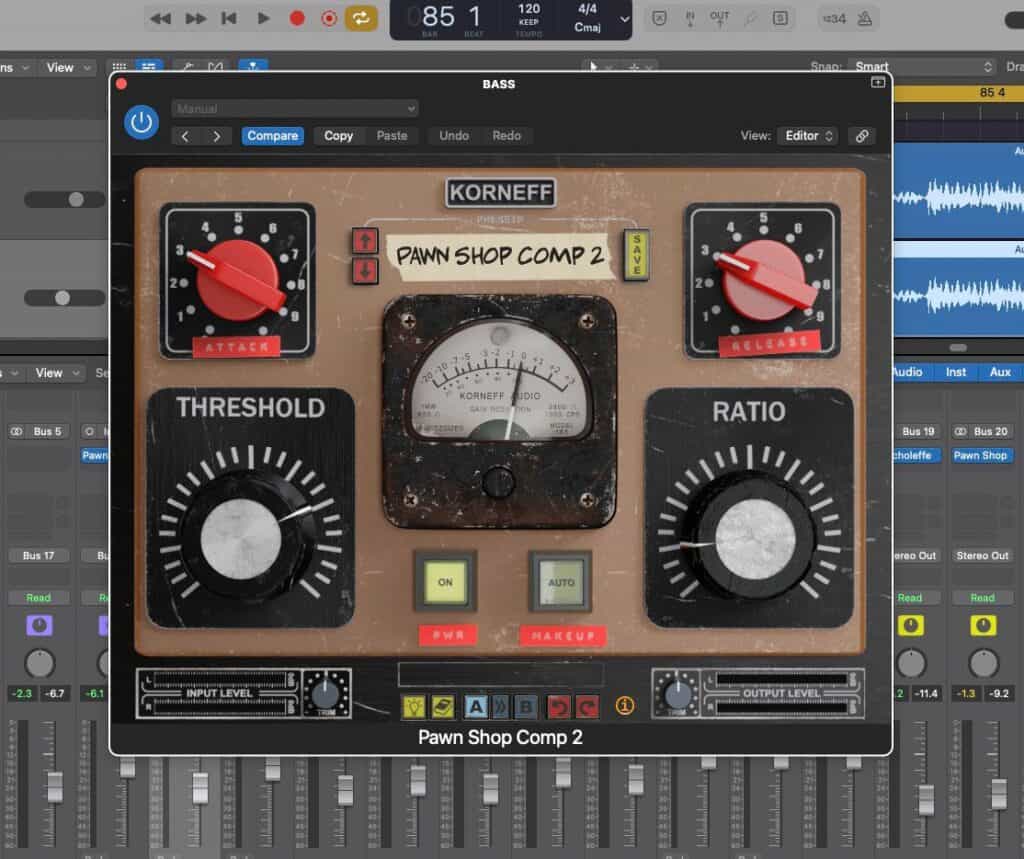Viewport: 1024px width, 859px height.
Task: Select the A comparison state
Action: point(476,706)
